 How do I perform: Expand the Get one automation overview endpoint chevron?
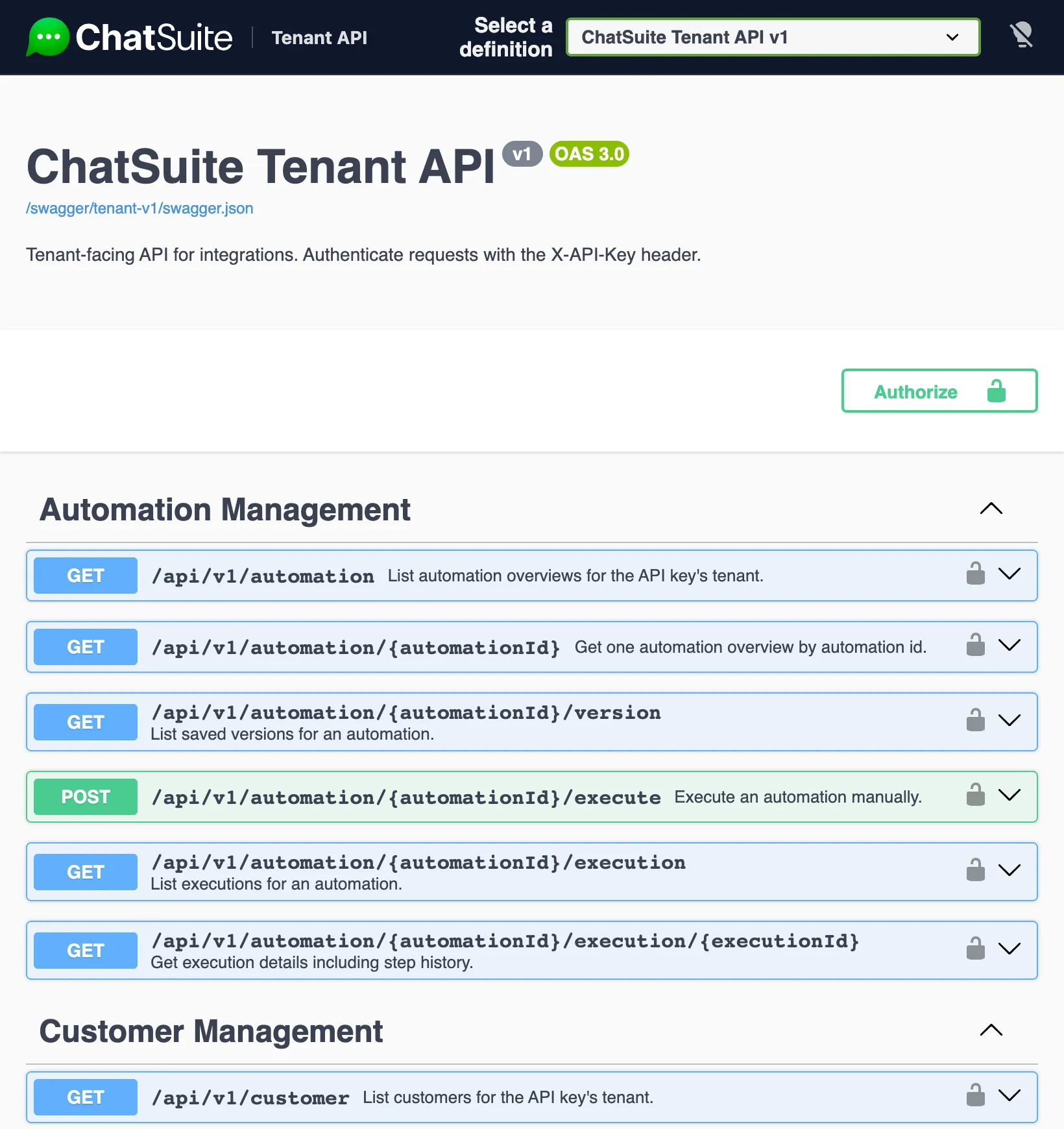coord(1010,645)
